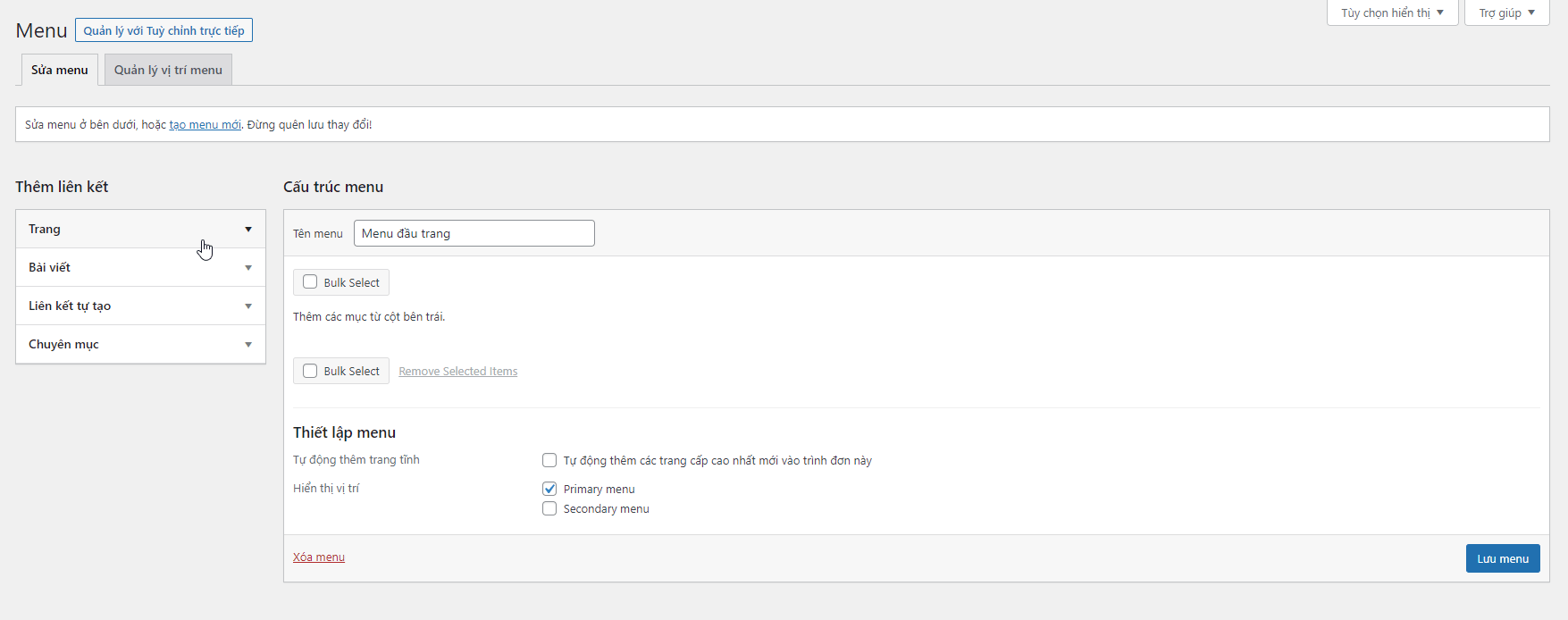Click the Trang section title
Image resolution: width=1568 pixels, height=620 pixels.
coord(45,230)
